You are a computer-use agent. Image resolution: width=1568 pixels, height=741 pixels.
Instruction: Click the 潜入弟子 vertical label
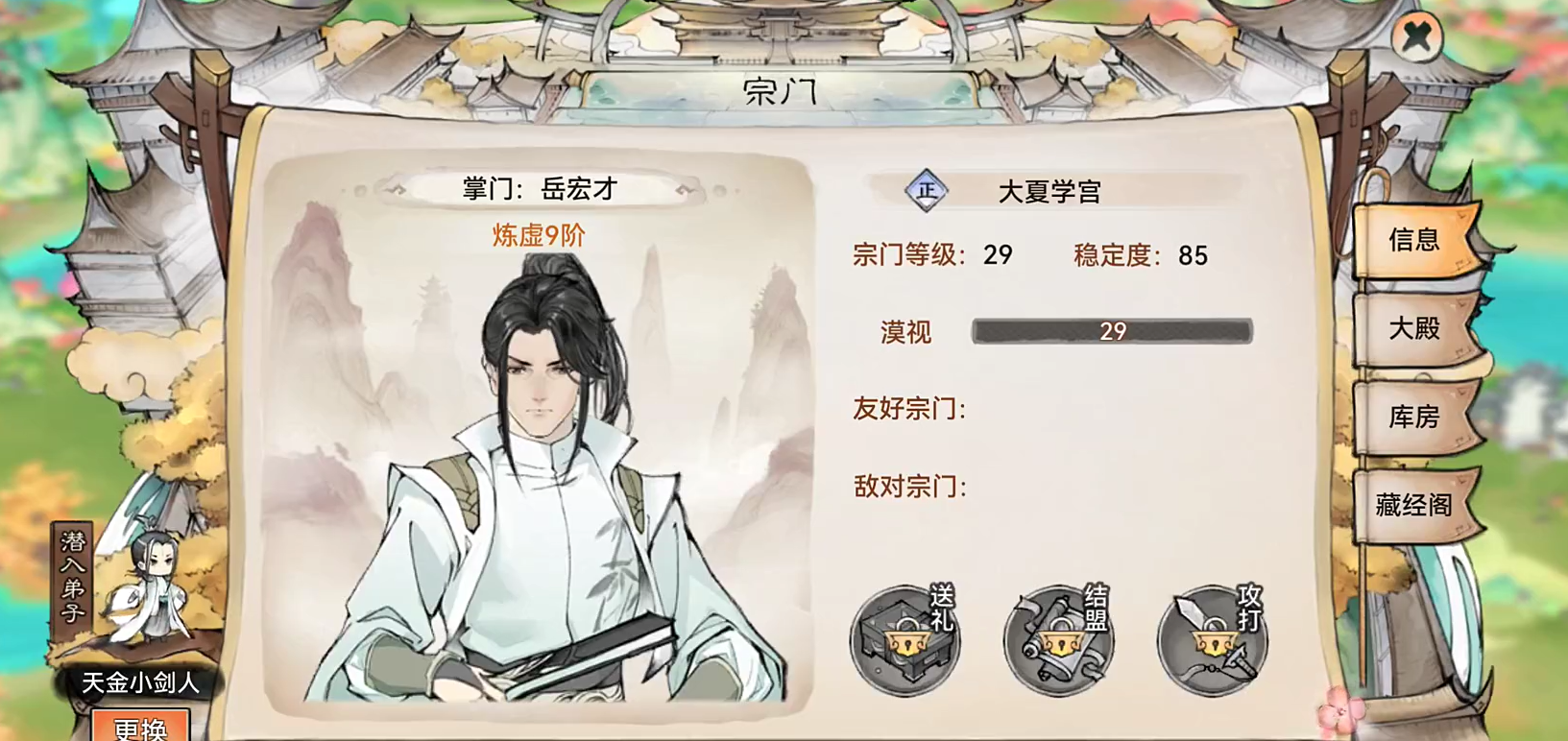(x=73, y=576)
